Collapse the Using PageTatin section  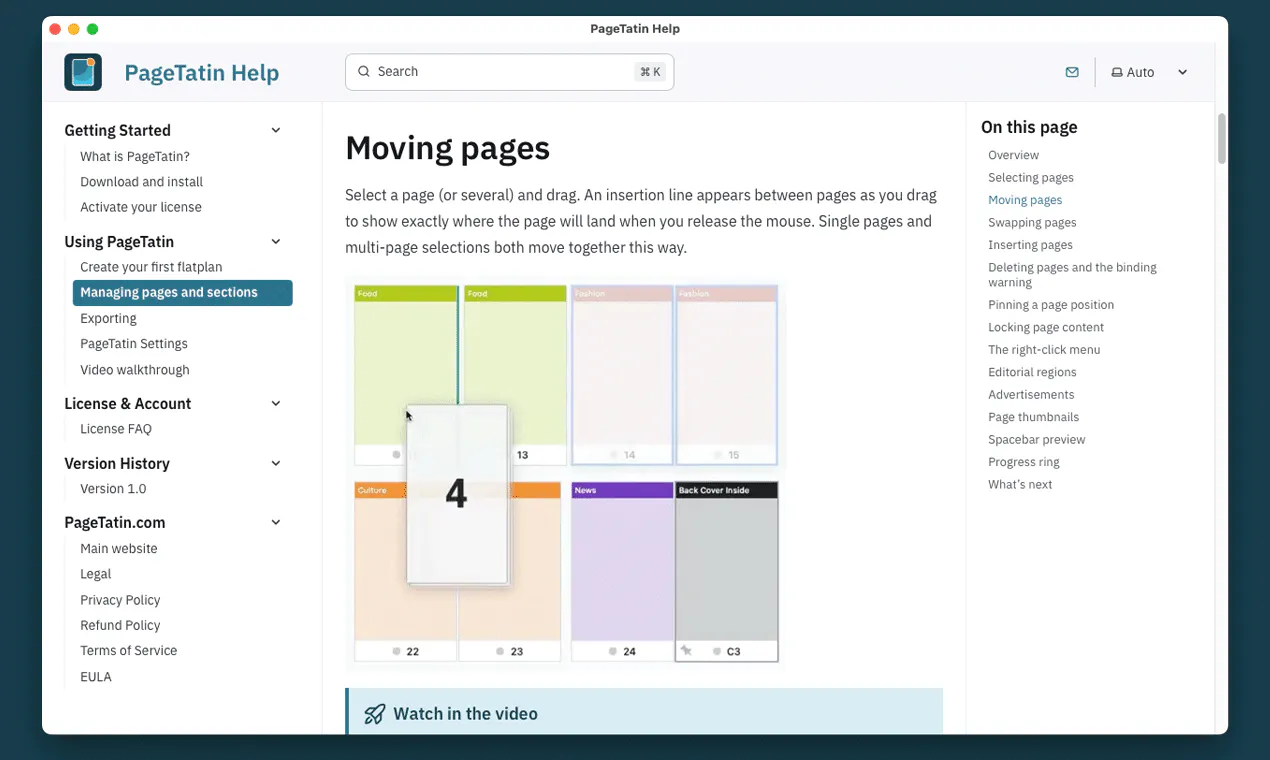tap(276, 241)
